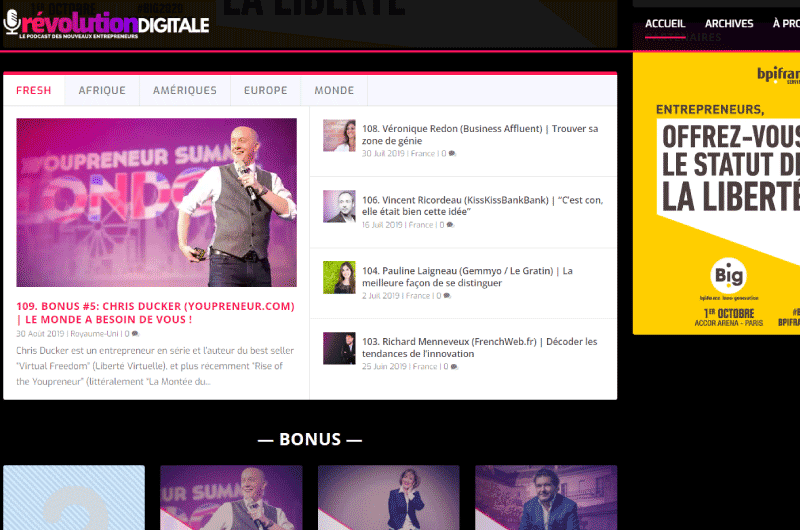Click comment icon on Pauline Laigneau episode
800x530 pixels.
pos(447,296)
